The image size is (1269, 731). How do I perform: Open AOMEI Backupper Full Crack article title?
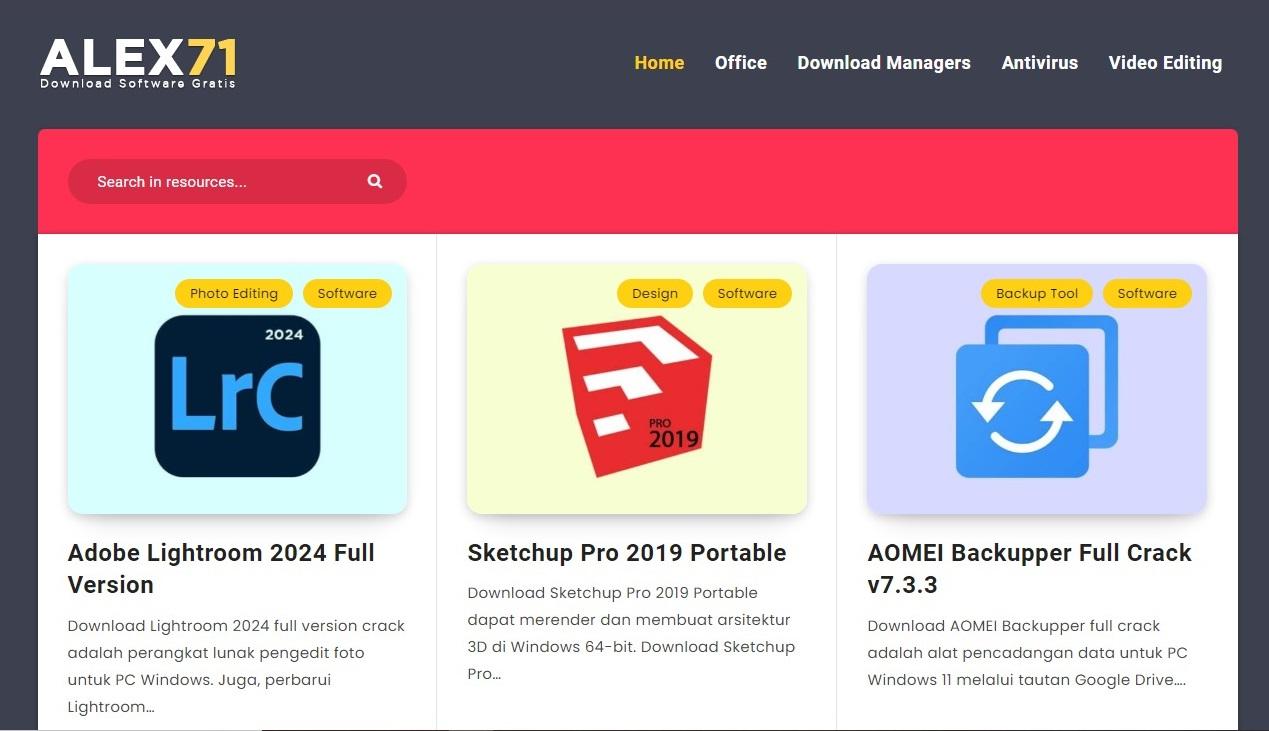click(1030, 568)
